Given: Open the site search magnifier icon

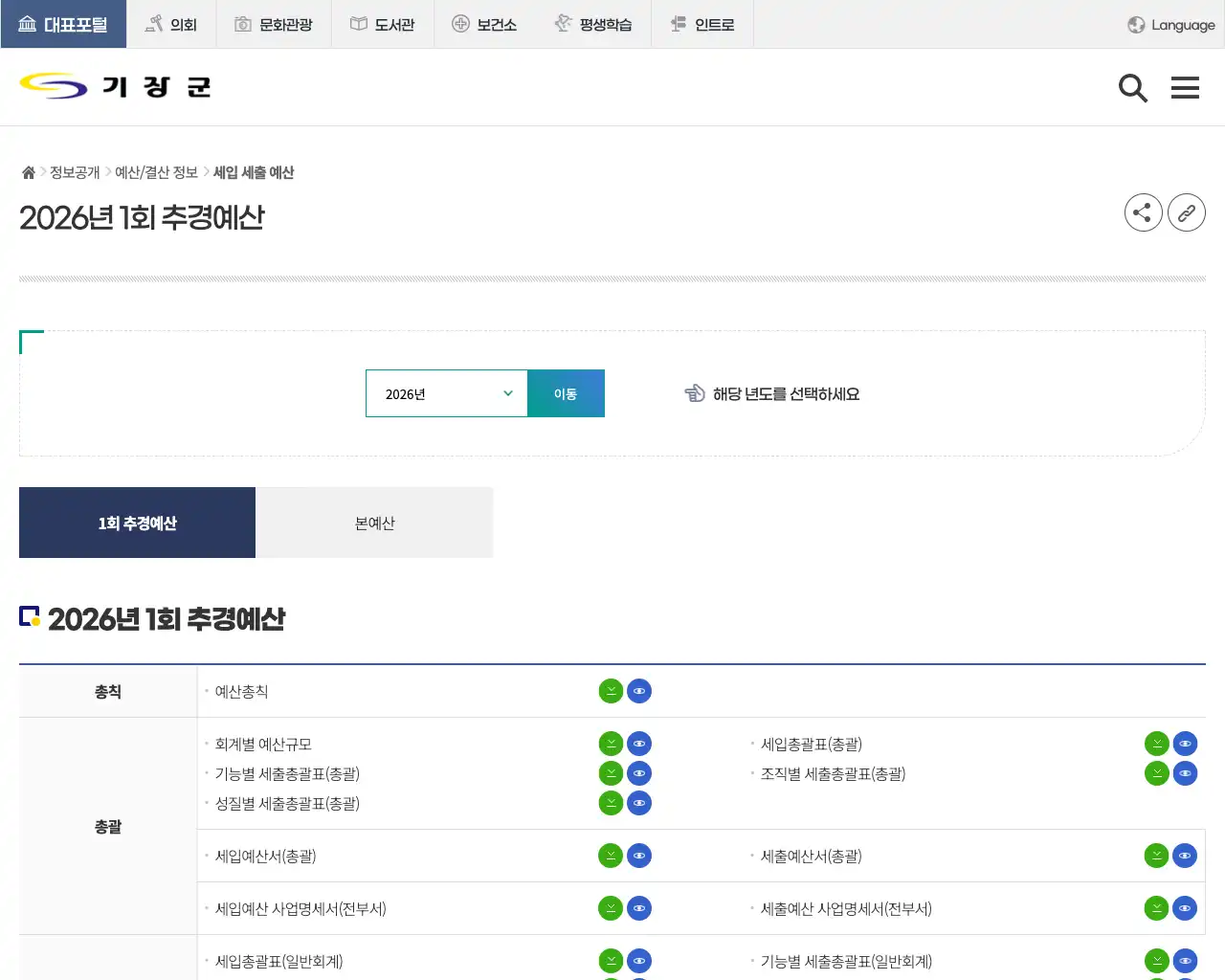Looking at the screenshot, I should click(1133, 87).
